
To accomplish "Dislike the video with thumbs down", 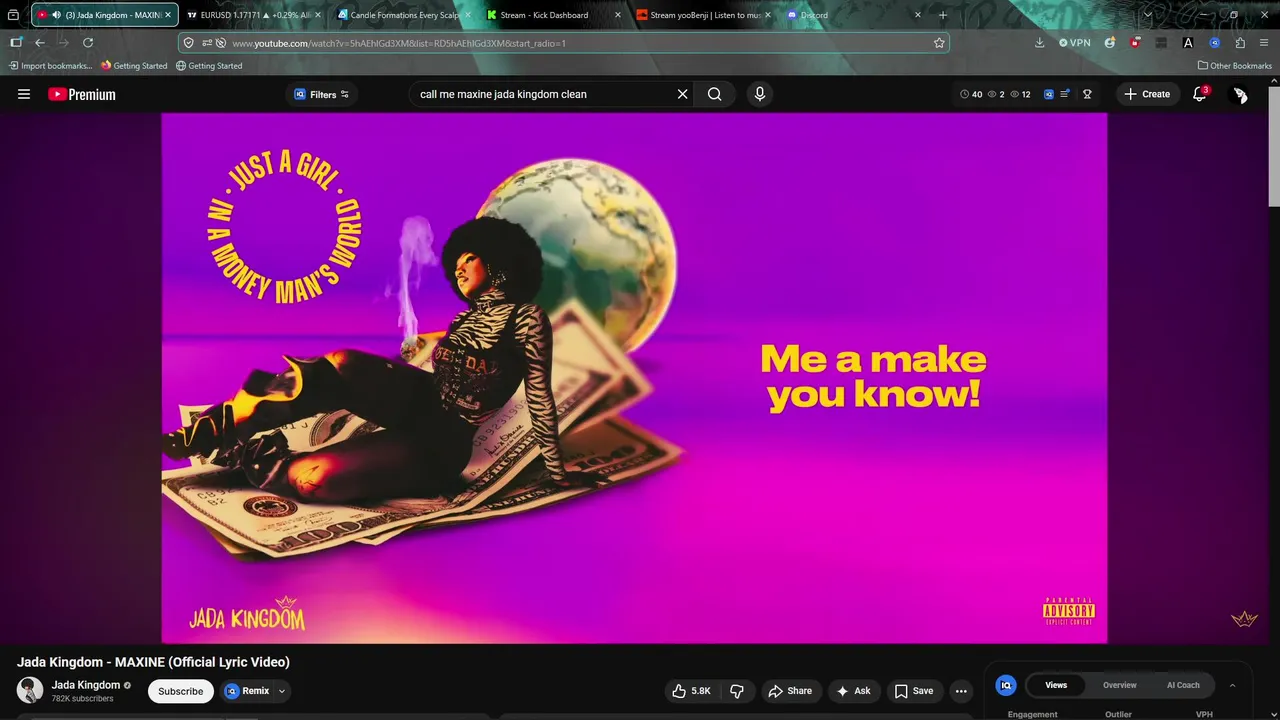I will coord(737,691).
